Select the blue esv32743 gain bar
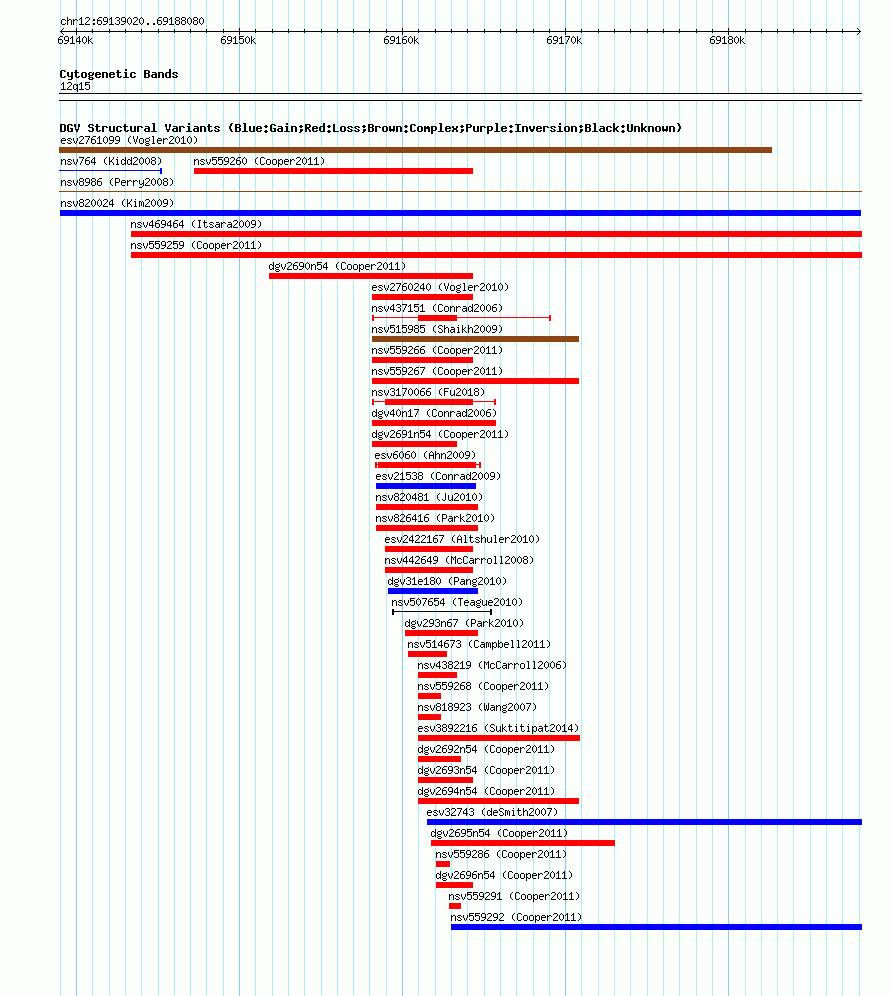This screenshot has height=996, width=890. pyautogui.click(x=644, y=822)
